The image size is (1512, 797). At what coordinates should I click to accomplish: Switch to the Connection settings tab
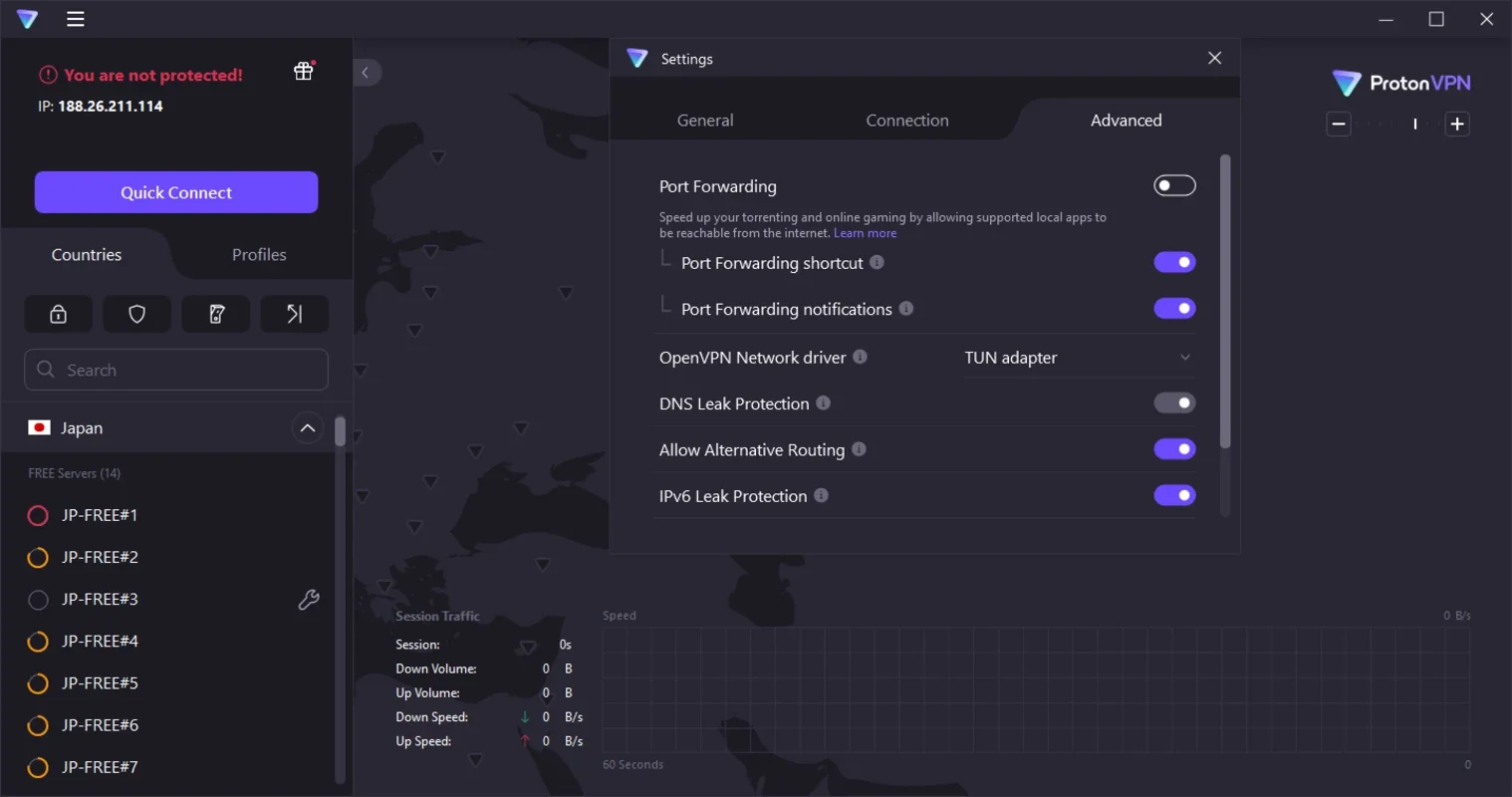906,120
